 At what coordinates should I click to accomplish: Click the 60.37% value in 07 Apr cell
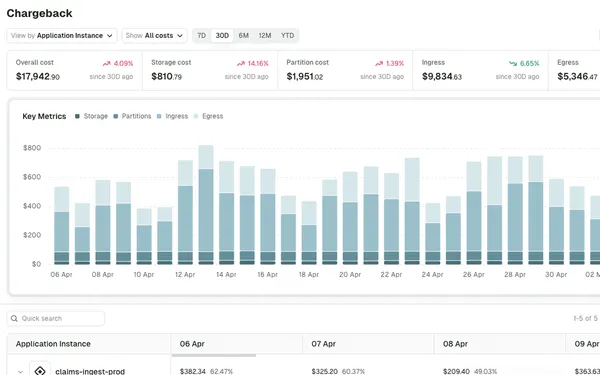[x=353, y=372]
